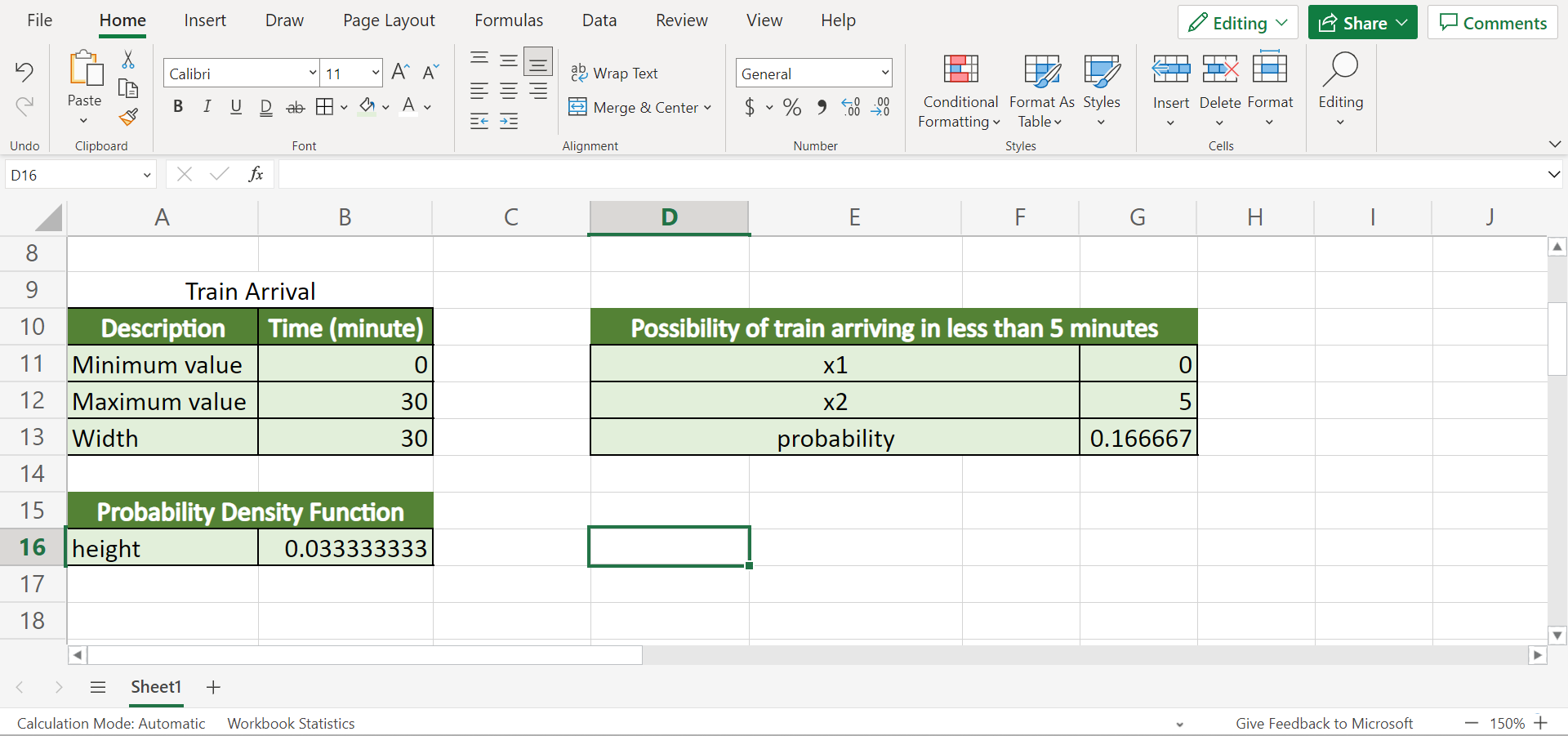
Task: Open the Calibri font name dropdown
Action: tap(312, 74)
